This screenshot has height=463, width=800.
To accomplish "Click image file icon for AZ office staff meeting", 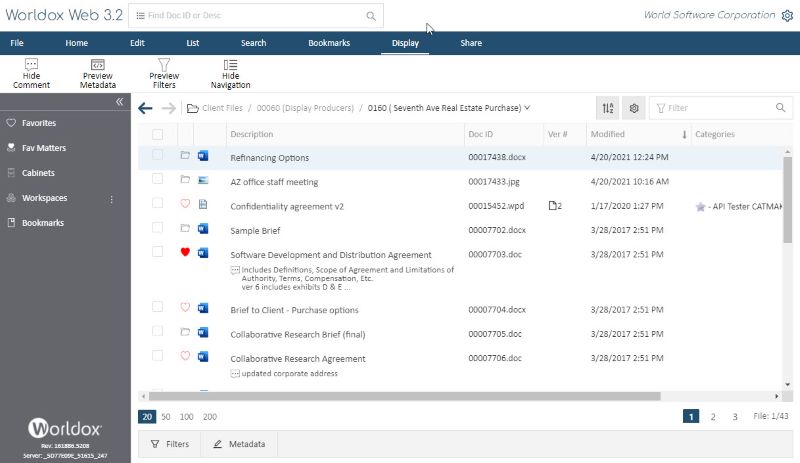I will [203, 180].
